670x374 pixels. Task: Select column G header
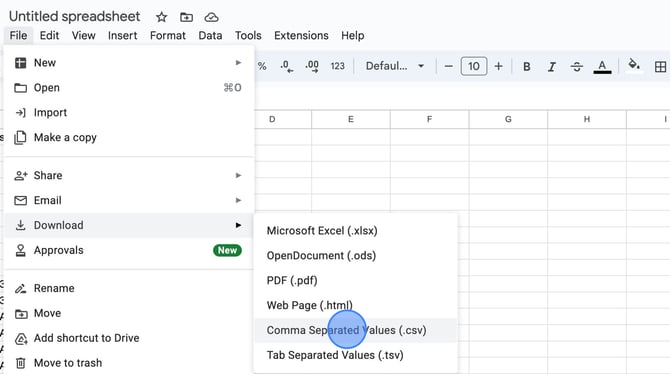(508, 119)
